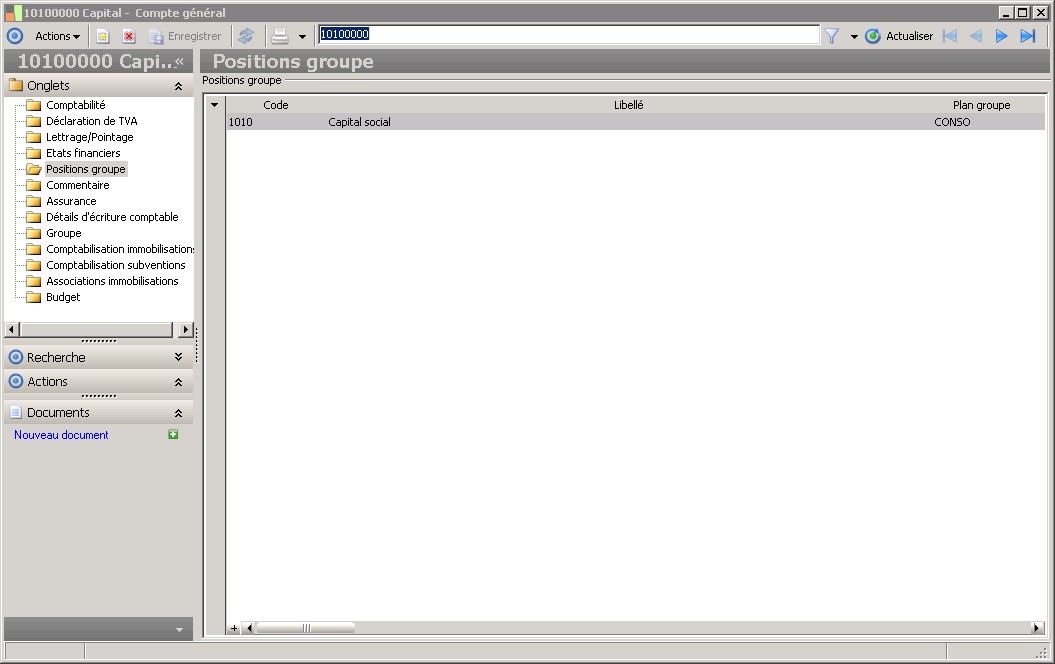The height and width of the screenshot is (664, 1055).
Task: Collapse the Actions section in sidebar
Action: click(178, 382)
